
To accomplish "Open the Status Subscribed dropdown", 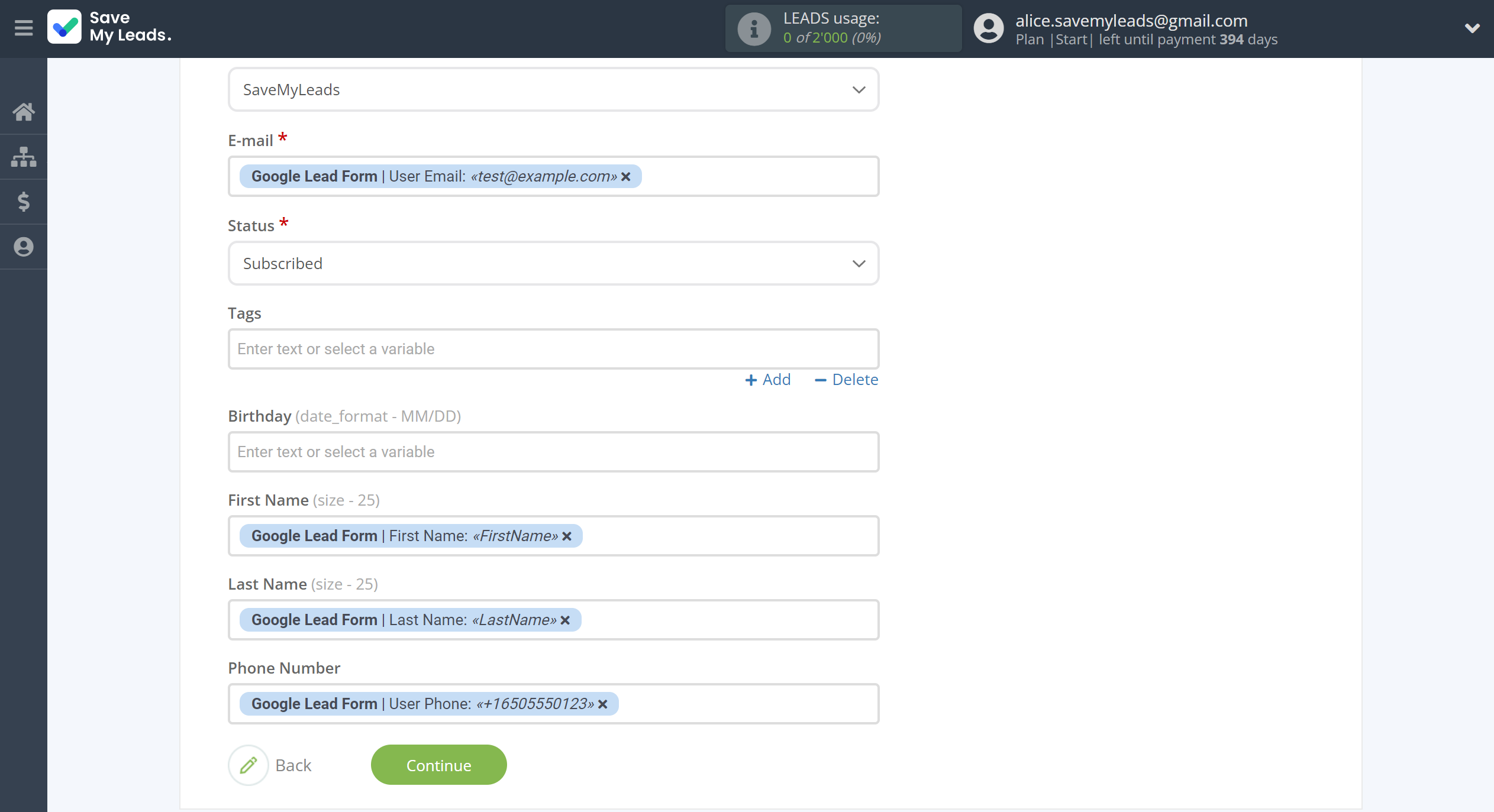I will tap(553, 263).
